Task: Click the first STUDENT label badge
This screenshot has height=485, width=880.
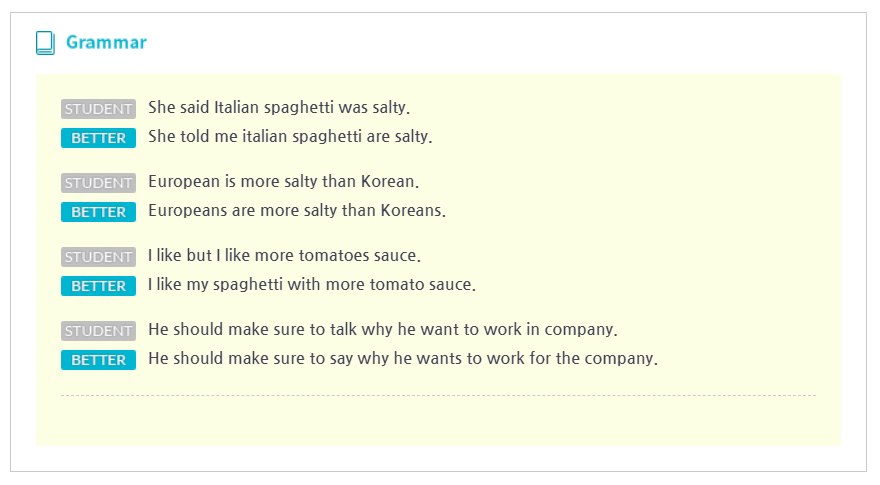Action: click(98, 108)
